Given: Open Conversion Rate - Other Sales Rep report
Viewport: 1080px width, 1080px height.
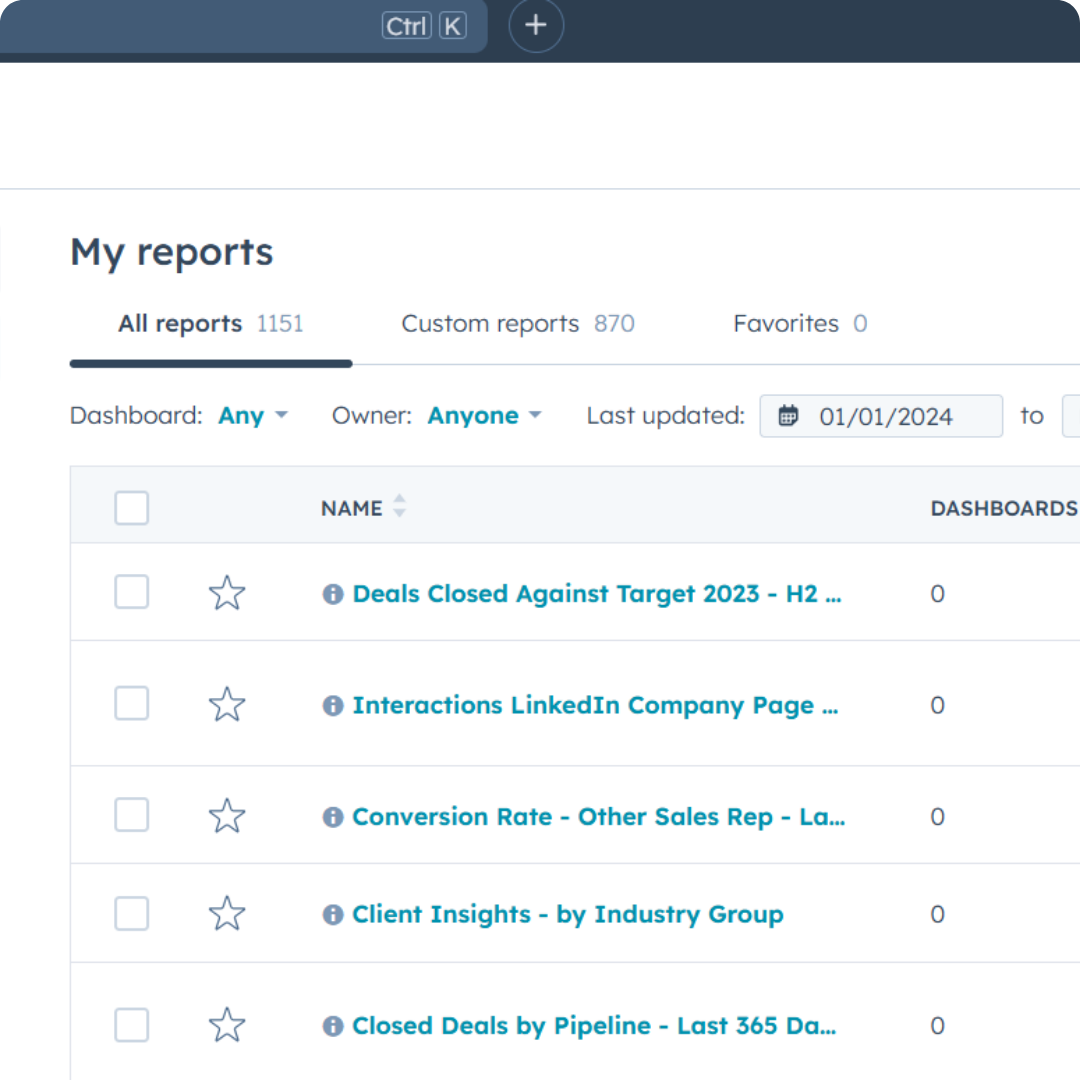Looking at the screenshot, I should click(x=599, y=817).
